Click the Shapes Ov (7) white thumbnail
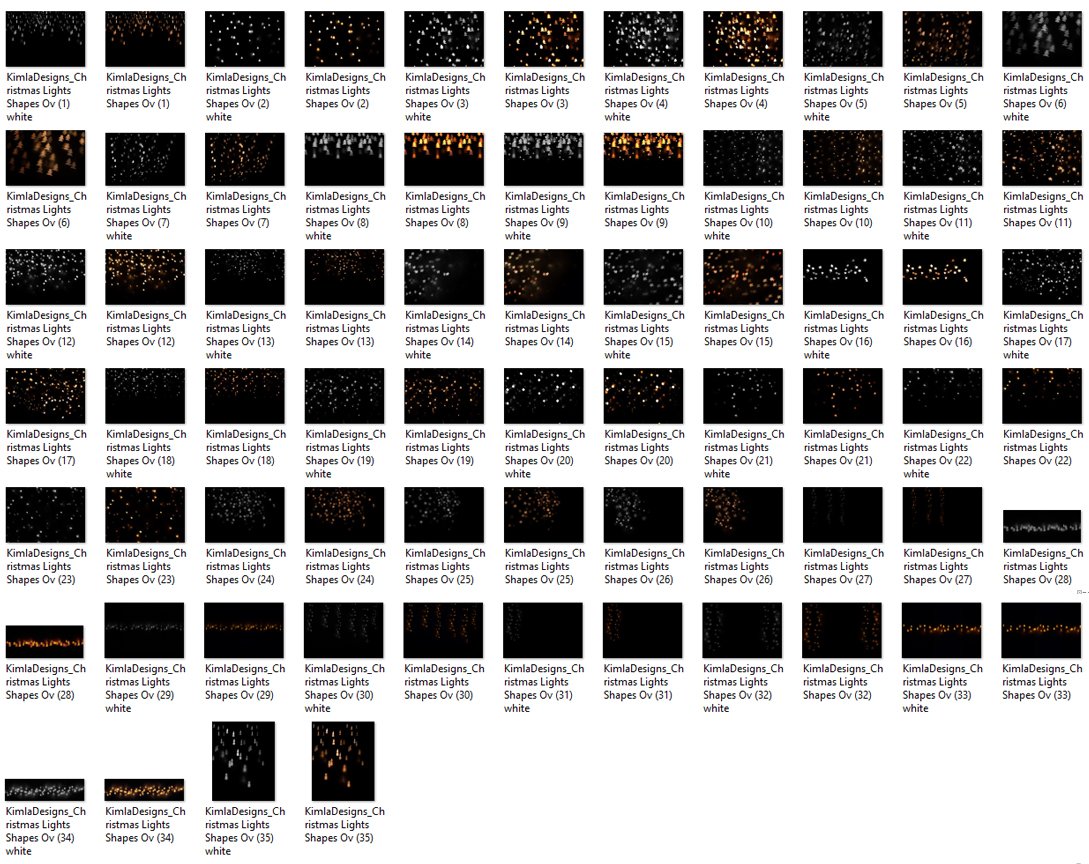The image size is (1089, 864). (145, 158)
